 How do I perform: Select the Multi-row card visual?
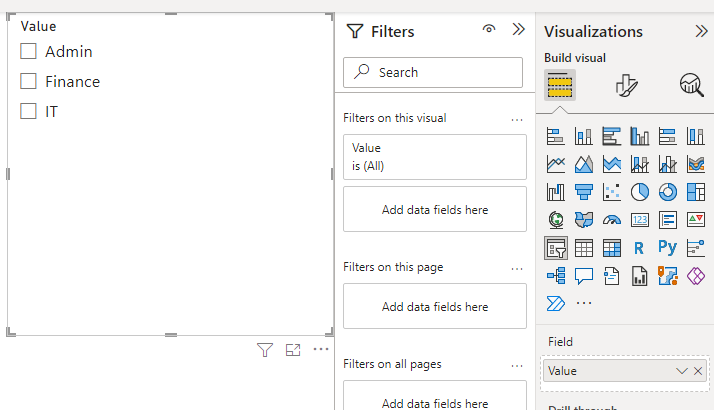[x=668, y=220]
